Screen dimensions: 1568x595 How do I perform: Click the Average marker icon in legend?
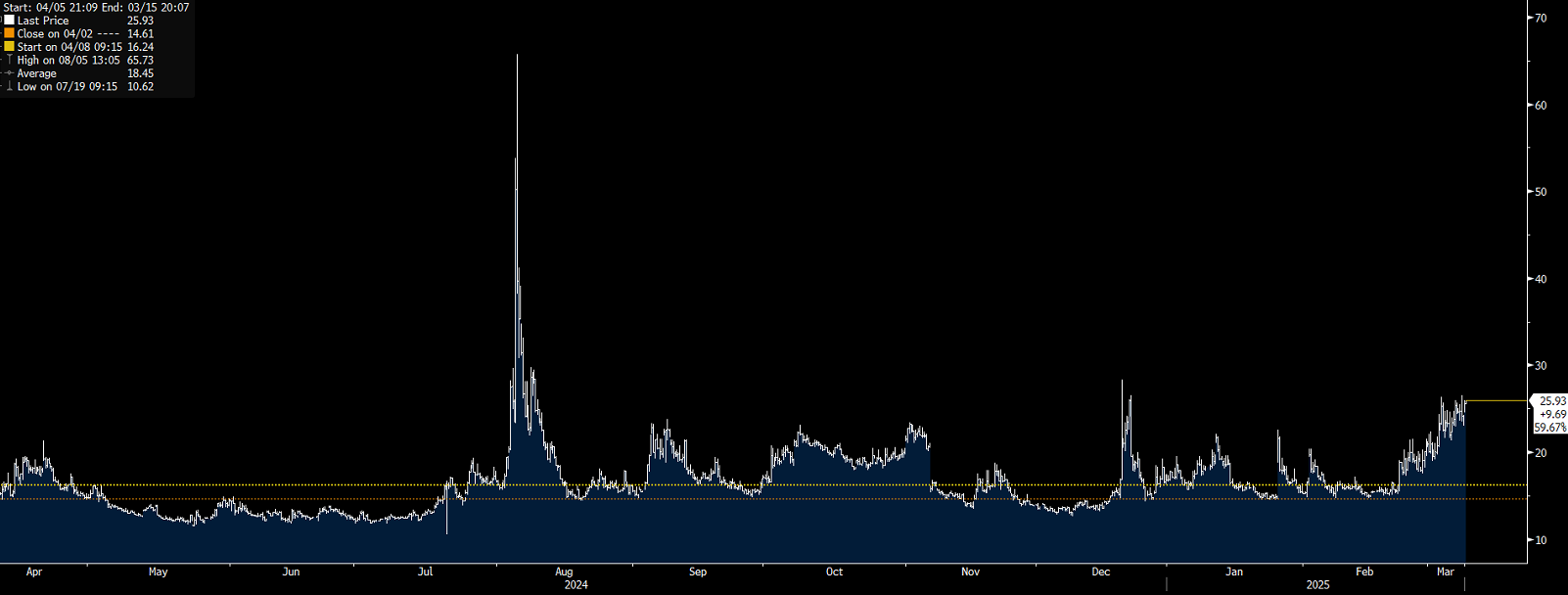pos(9,73)
